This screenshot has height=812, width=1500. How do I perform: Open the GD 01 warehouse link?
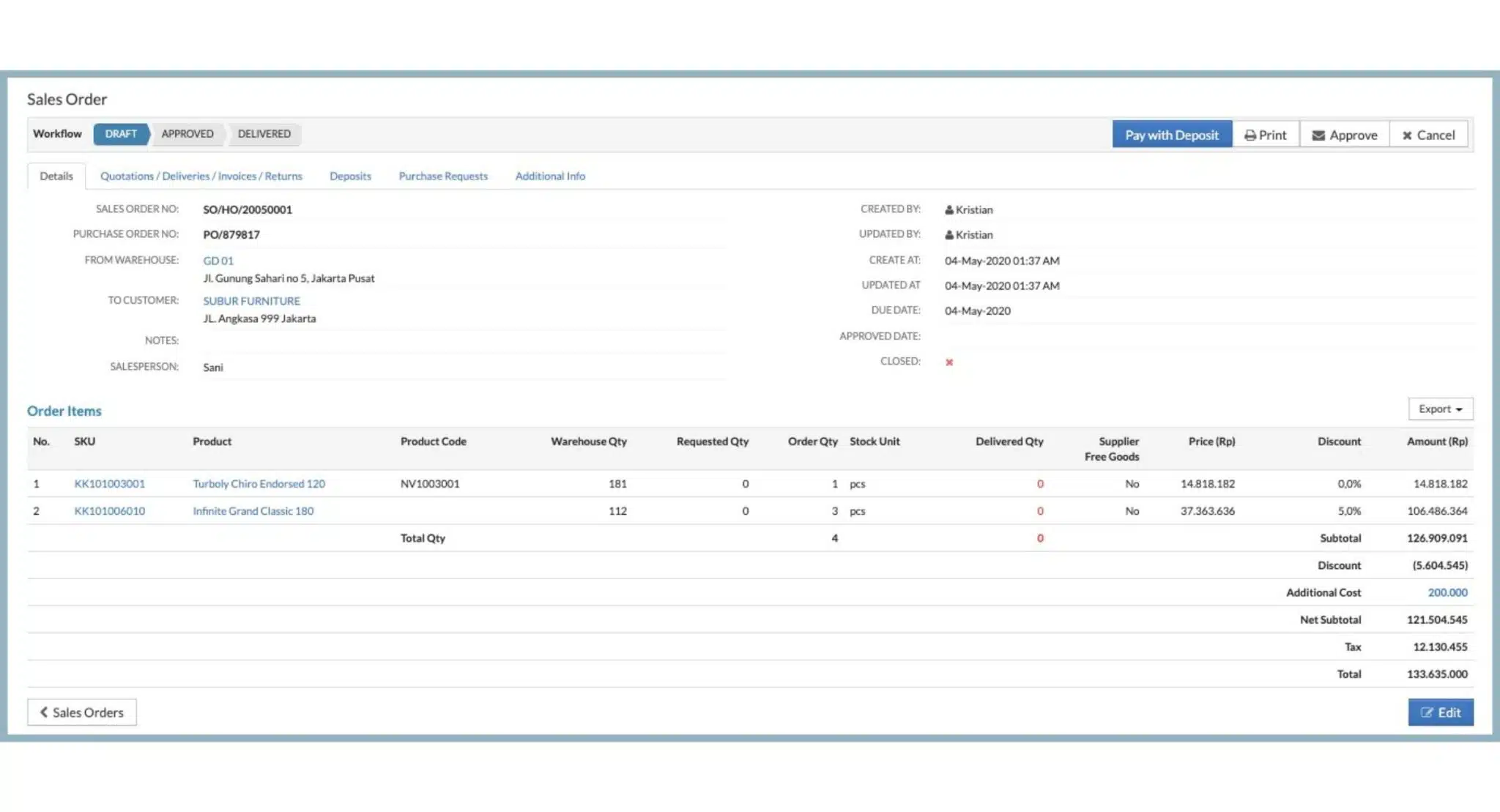click(x=218, y=261)
